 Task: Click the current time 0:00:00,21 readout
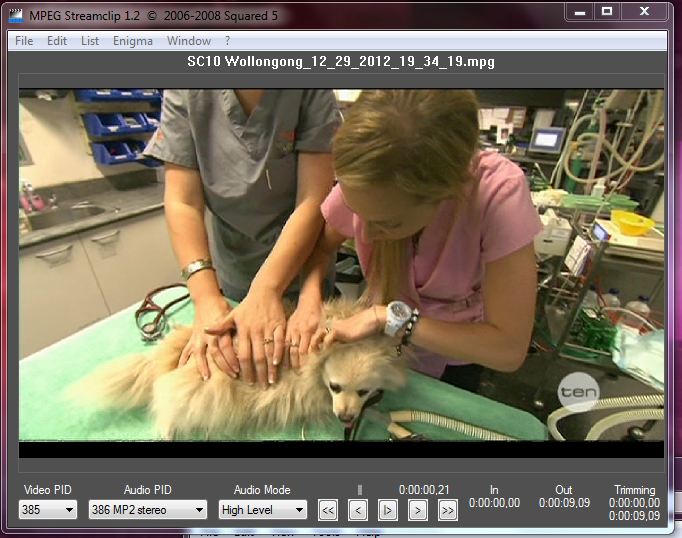click(x=424, y=490)
